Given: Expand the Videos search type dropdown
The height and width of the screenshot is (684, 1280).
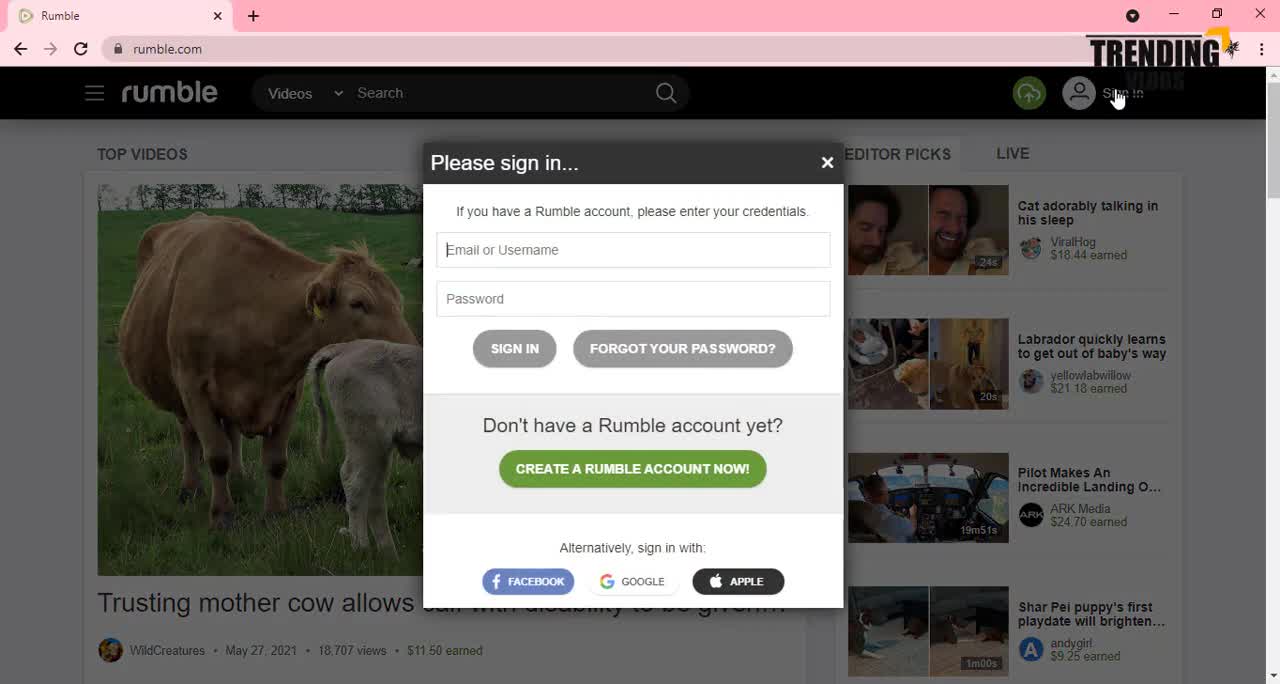Looking at the screenshot, I should coord(305,93).
